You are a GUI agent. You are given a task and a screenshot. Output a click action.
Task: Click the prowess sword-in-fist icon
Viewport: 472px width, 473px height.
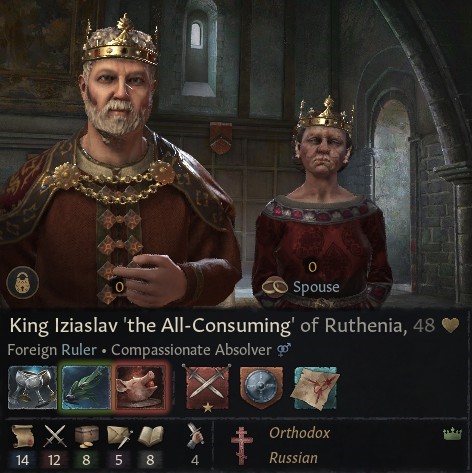195,435
